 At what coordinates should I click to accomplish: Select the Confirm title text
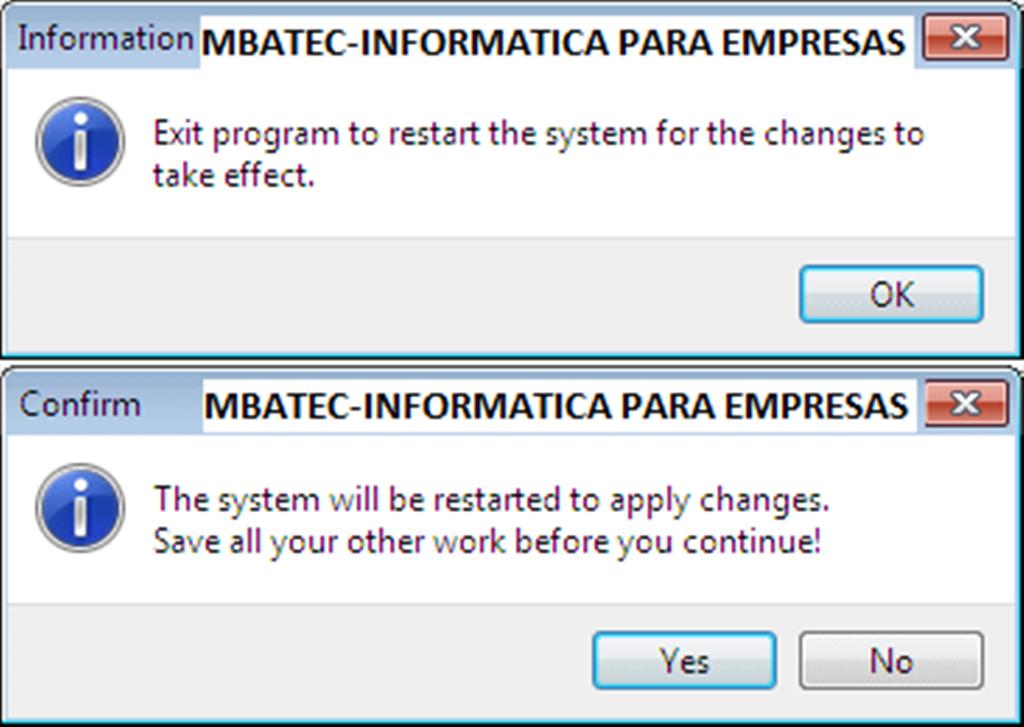80,405
